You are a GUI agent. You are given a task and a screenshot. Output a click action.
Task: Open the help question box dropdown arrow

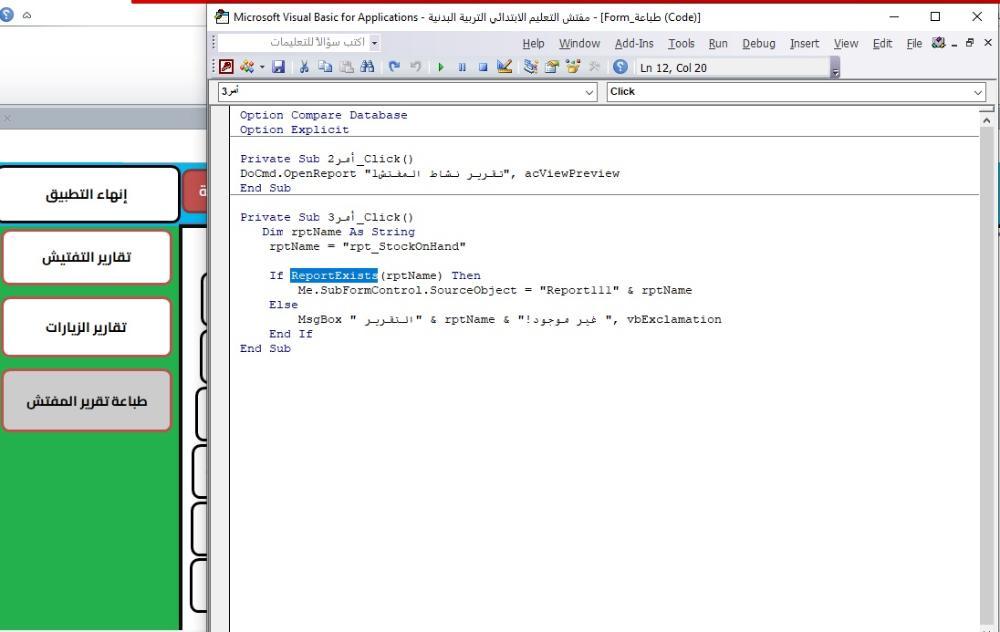pyautogui.click(x=375, y=43)
